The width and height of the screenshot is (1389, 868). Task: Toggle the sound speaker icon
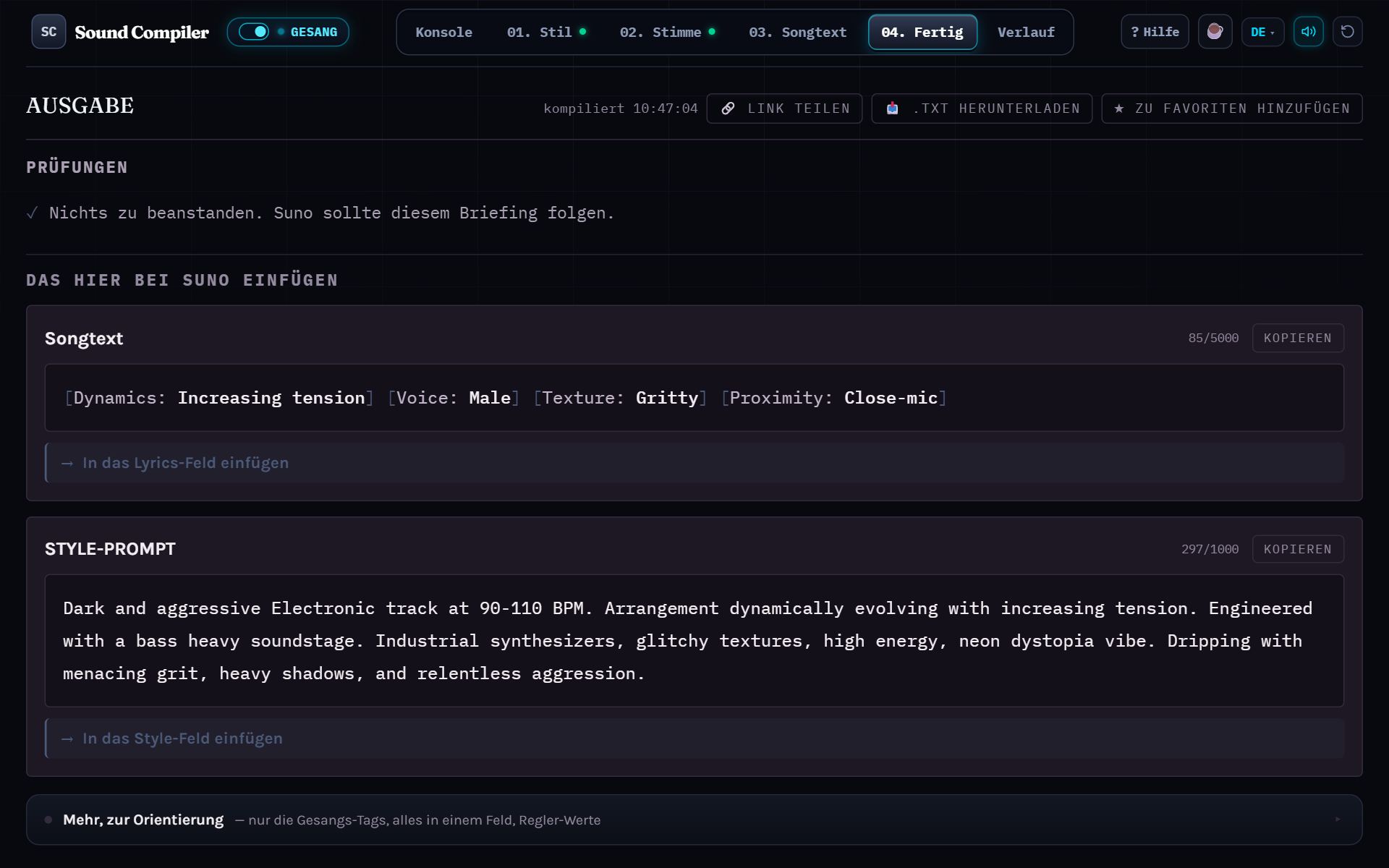[x=1308, y=32]
